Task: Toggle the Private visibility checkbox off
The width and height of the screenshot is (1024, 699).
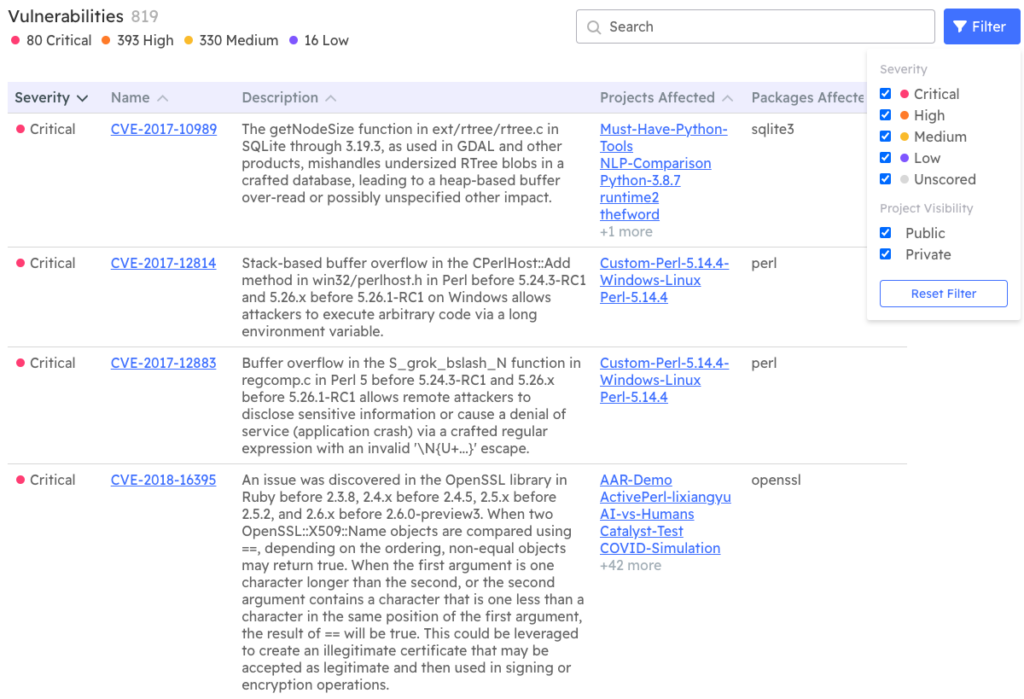Action: 884,254
